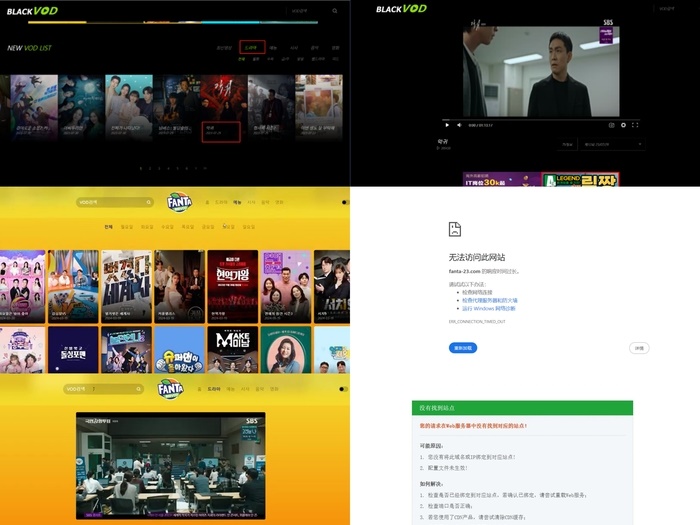
Task: Click the Fanta logo on the upper Fanta page
Action: (179, 202)
